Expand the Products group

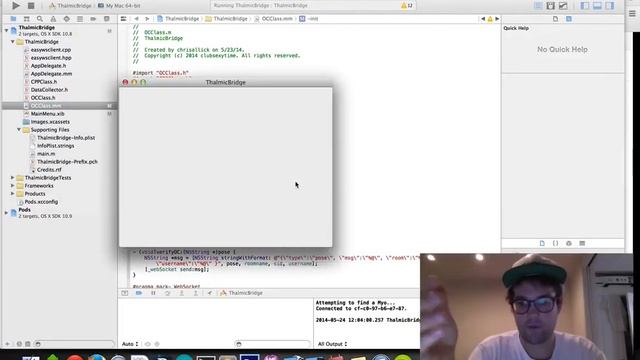13,194
